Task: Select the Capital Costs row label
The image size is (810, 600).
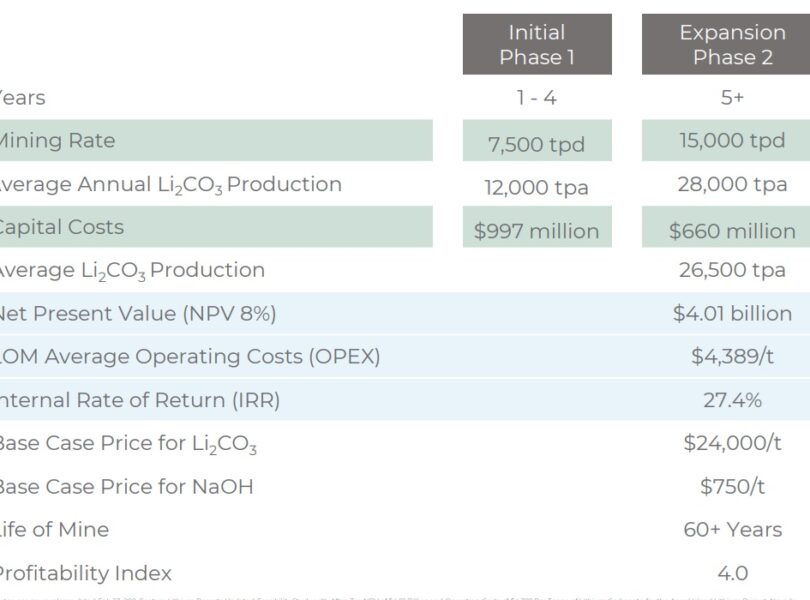Action: click(x=61, y=227)
